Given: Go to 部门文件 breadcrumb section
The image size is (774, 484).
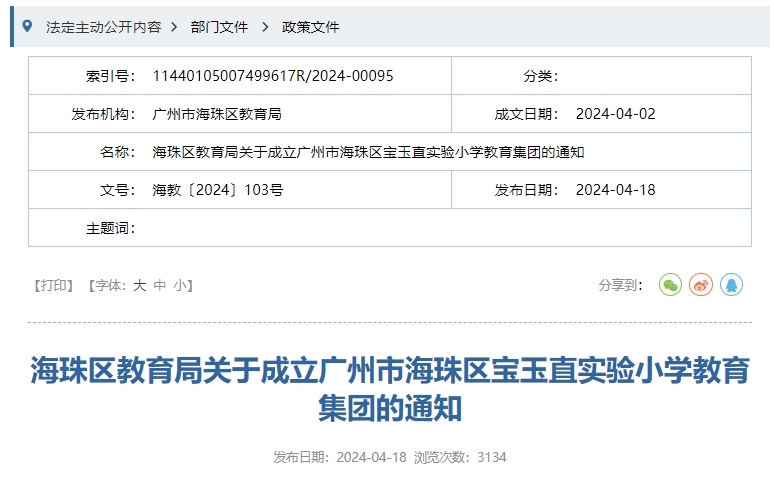Looking at the screenshot, I should click(219, 27).
